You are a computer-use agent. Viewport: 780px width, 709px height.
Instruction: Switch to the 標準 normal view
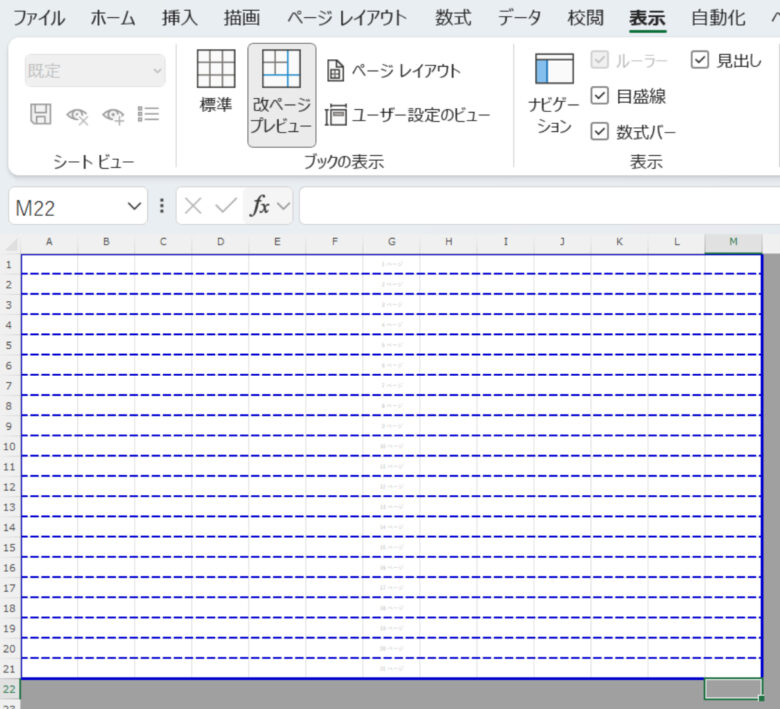pos(216,82)
